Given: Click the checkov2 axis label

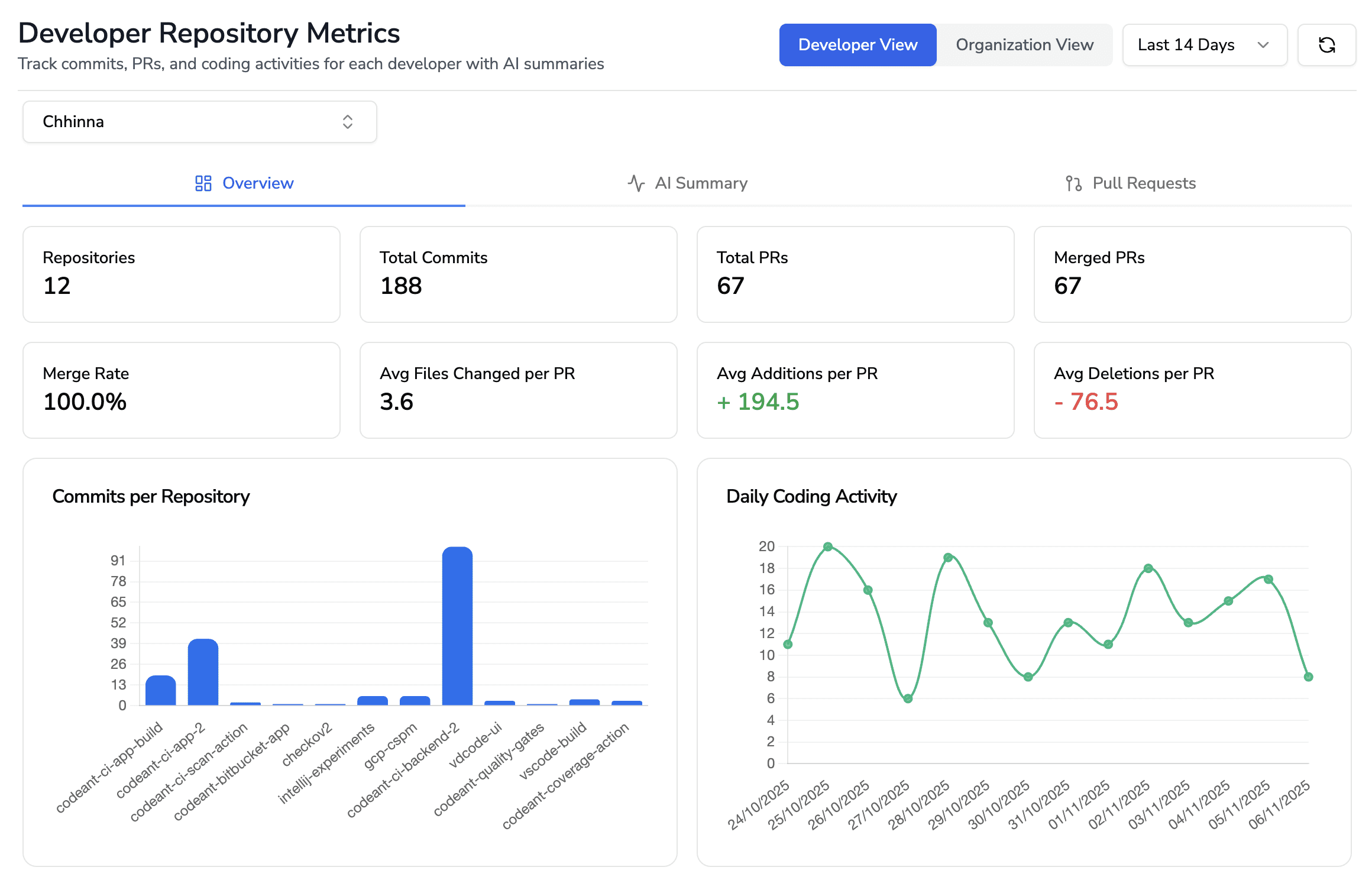Looking at the screenshot, I should pyautogui.click(x=307, y=744).
